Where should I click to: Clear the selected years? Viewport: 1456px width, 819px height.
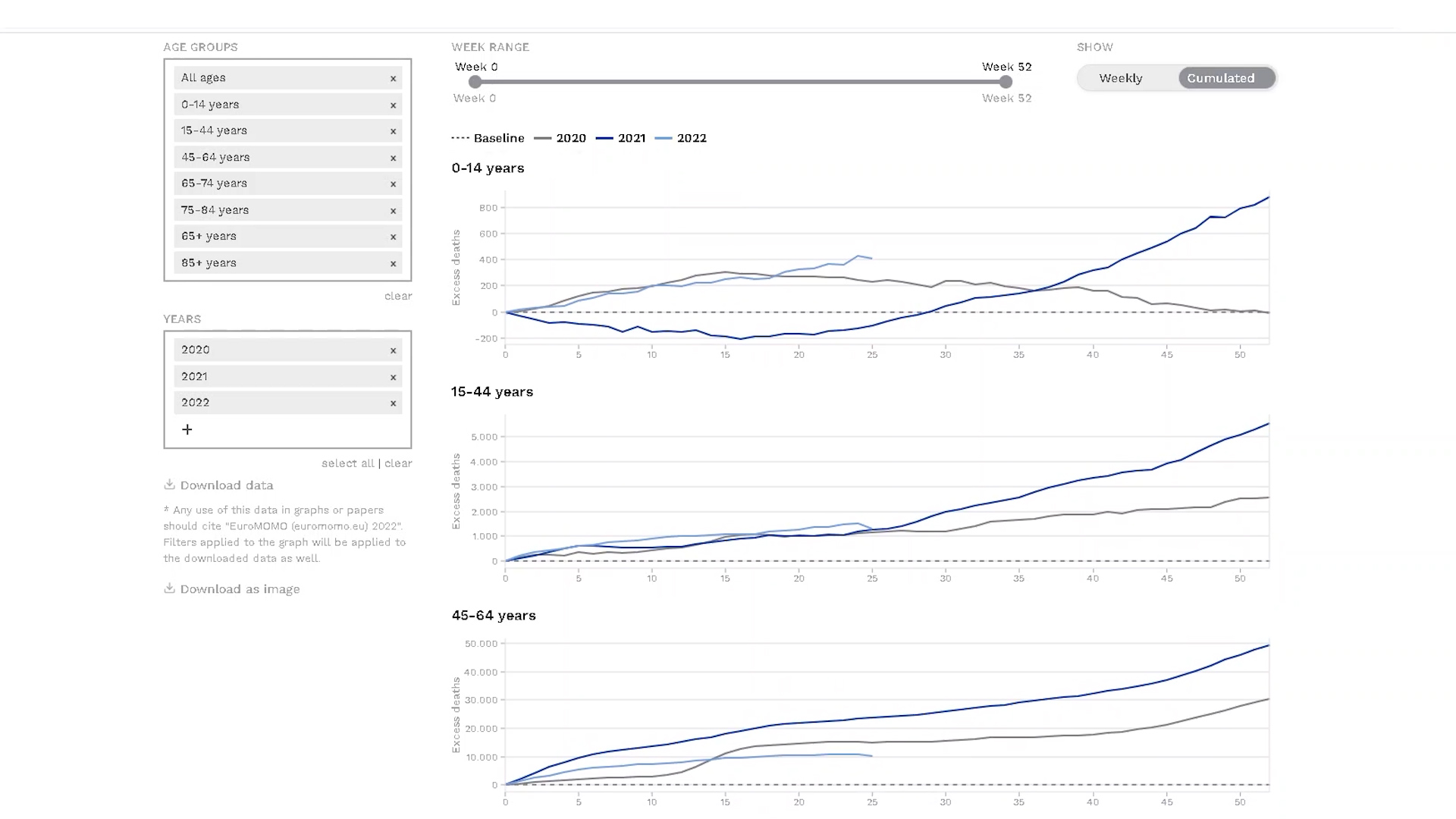pos(398,463)
